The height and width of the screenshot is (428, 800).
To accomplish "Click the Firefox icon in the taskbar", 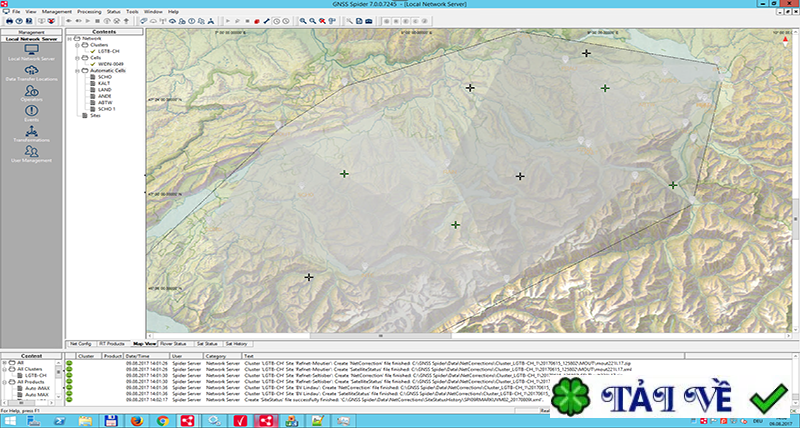I will pos(136,420).
